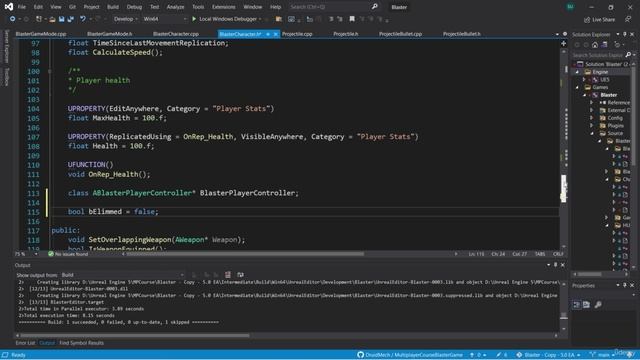The height and width of the screenshot is (360, 640).
Task: Click the Properties alphabetical sort icon
Action: pos(587,304)
